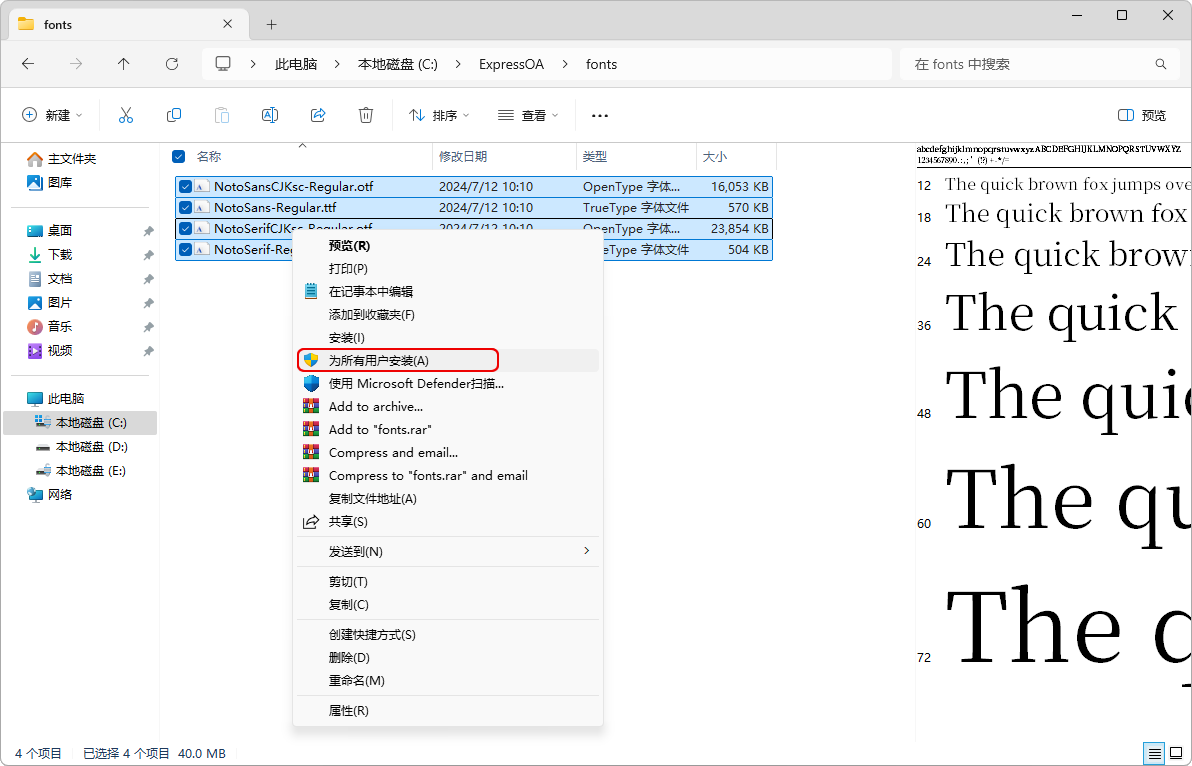The image size is (1192, 766).
Task: Open the 新建 dropdown
Action: pyautogui.click(x=53, y=115)
